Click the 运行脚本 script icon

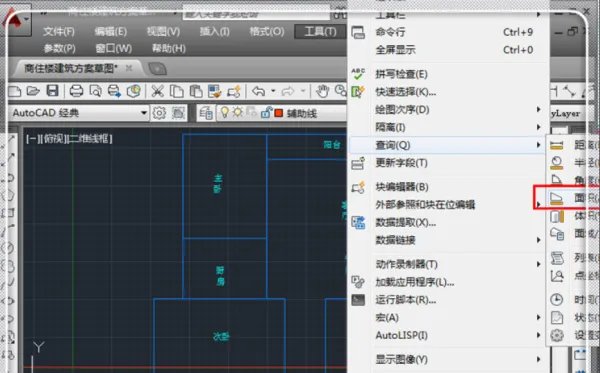358,300
